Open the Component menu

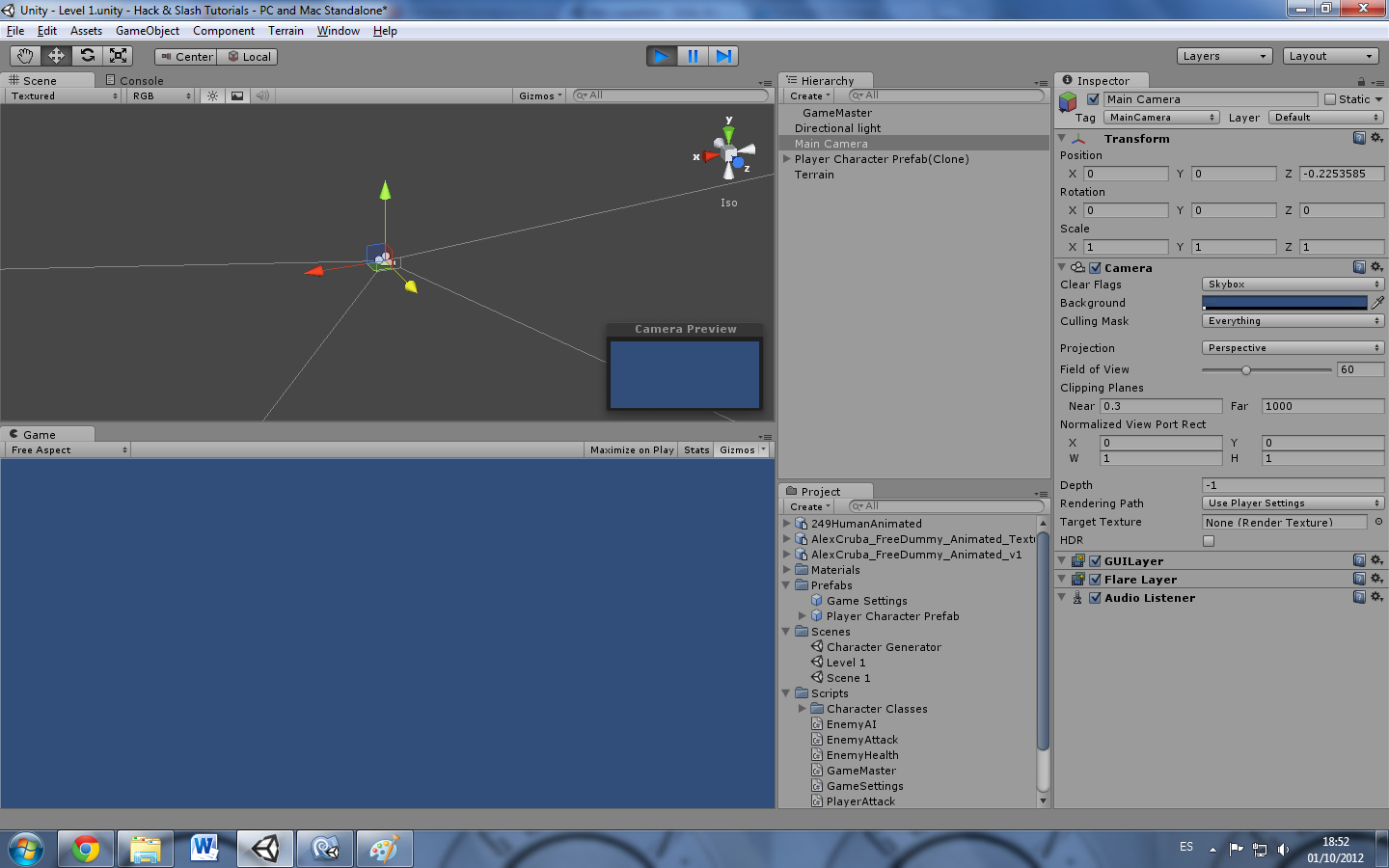pyautogui.click(x=224, y=31)
